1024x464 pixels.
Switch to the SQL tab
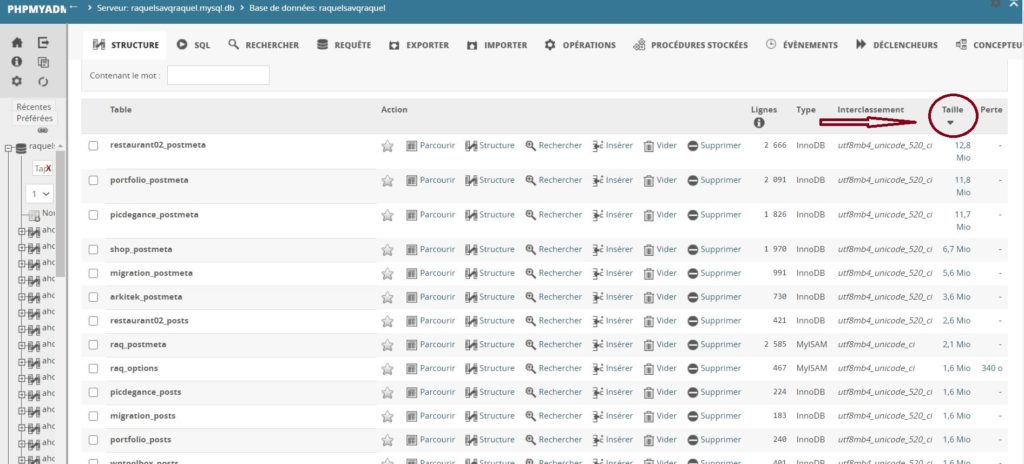194,45
